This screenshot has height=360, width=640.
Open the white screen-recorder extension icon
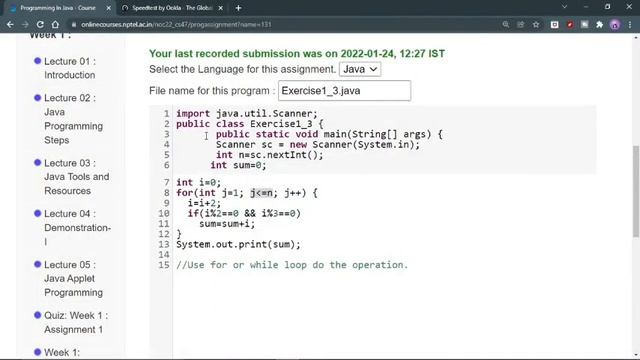click(554, 24)
